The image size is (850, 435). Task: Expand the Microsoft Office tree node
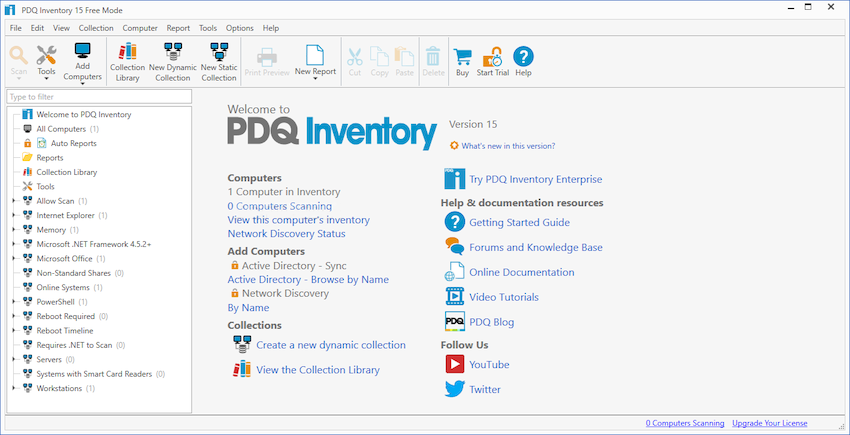coord(14,258)
